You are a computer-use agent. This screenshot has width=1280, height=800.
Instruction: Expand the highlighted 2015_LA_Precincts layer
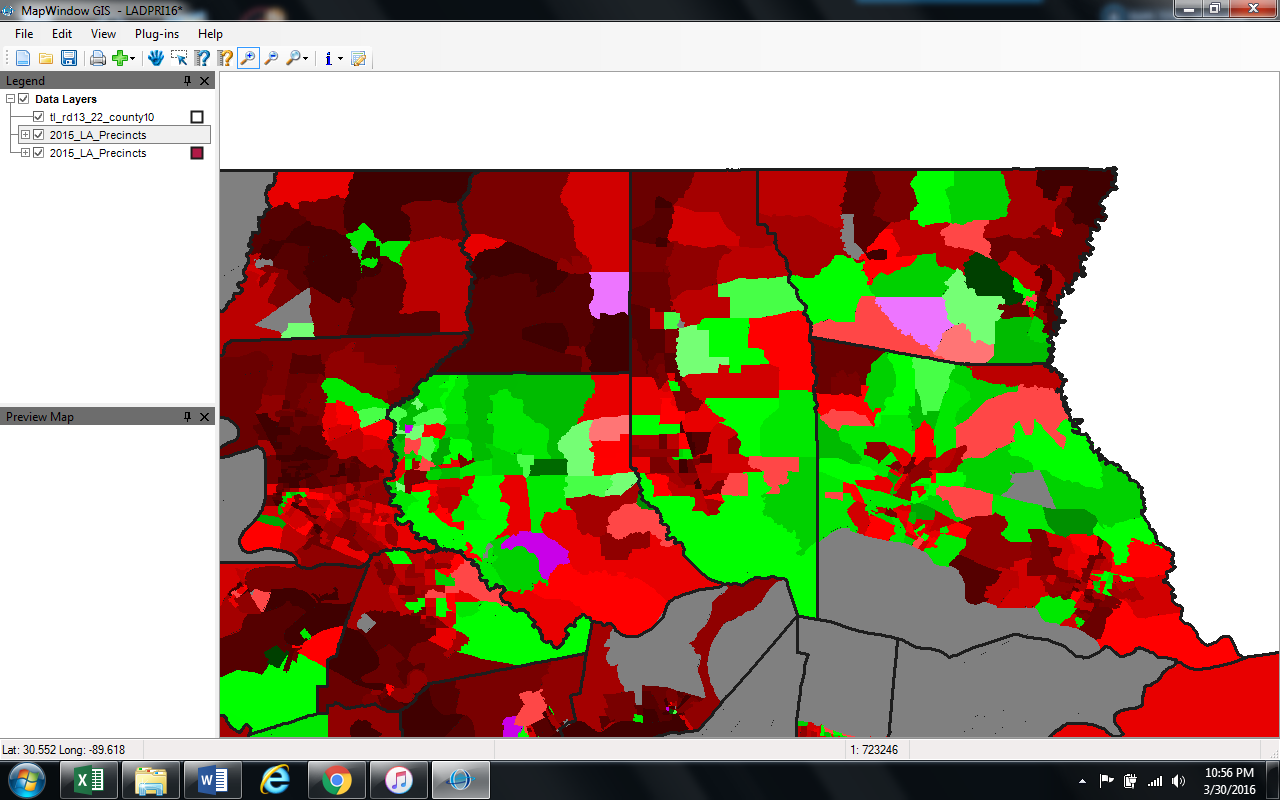pos(26,135)
